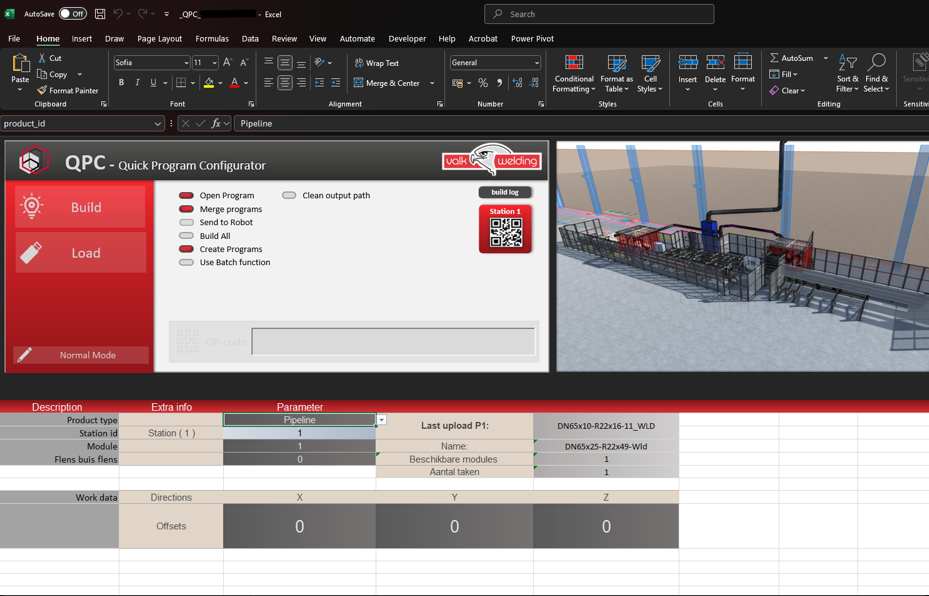929x596 pixels.
Task: Switch to the Page Layout tab
Action: click(x=159, y=39)
